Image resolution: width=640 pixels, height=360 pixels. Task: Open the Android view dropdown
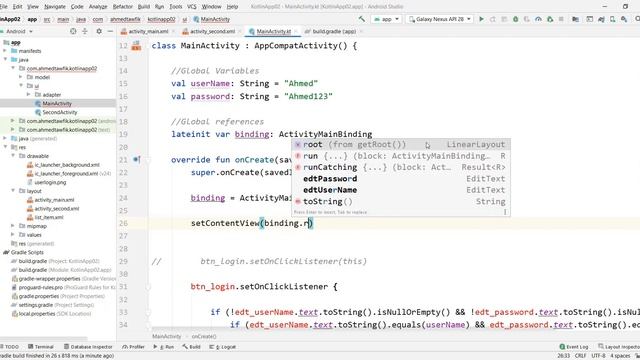19,31
